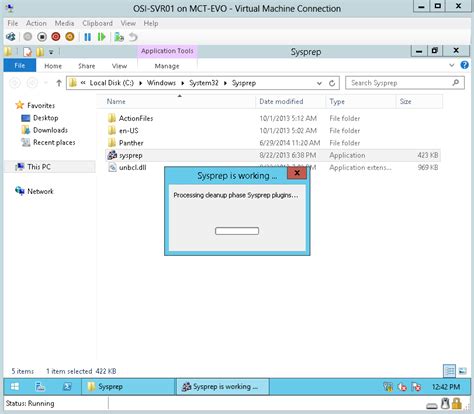
Task: Click Windows in the address path
Action: 161,83
